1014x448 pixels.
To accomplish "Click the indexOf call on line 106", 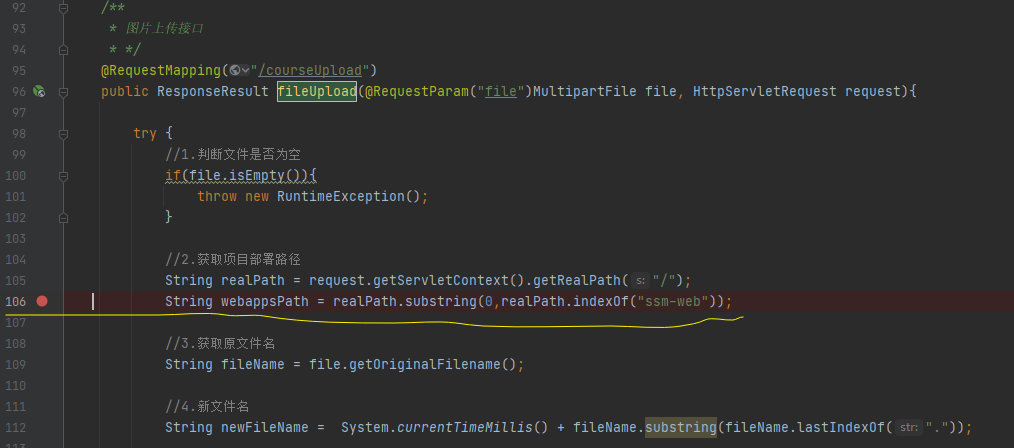I will 601,301.
